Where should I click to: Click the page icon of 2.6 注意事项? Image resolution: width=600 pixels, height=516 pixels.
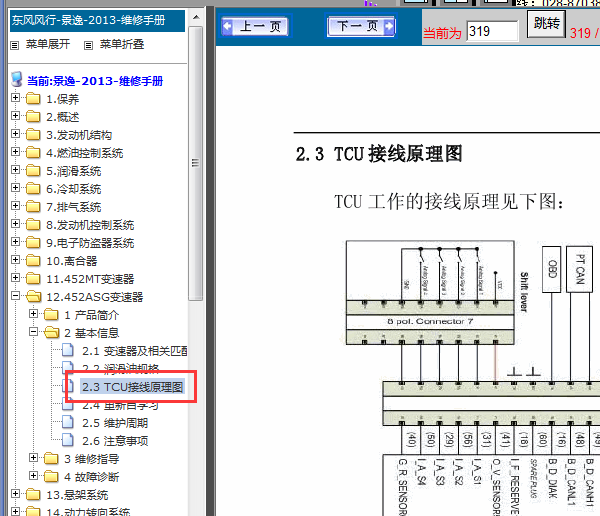coord(68,440)
